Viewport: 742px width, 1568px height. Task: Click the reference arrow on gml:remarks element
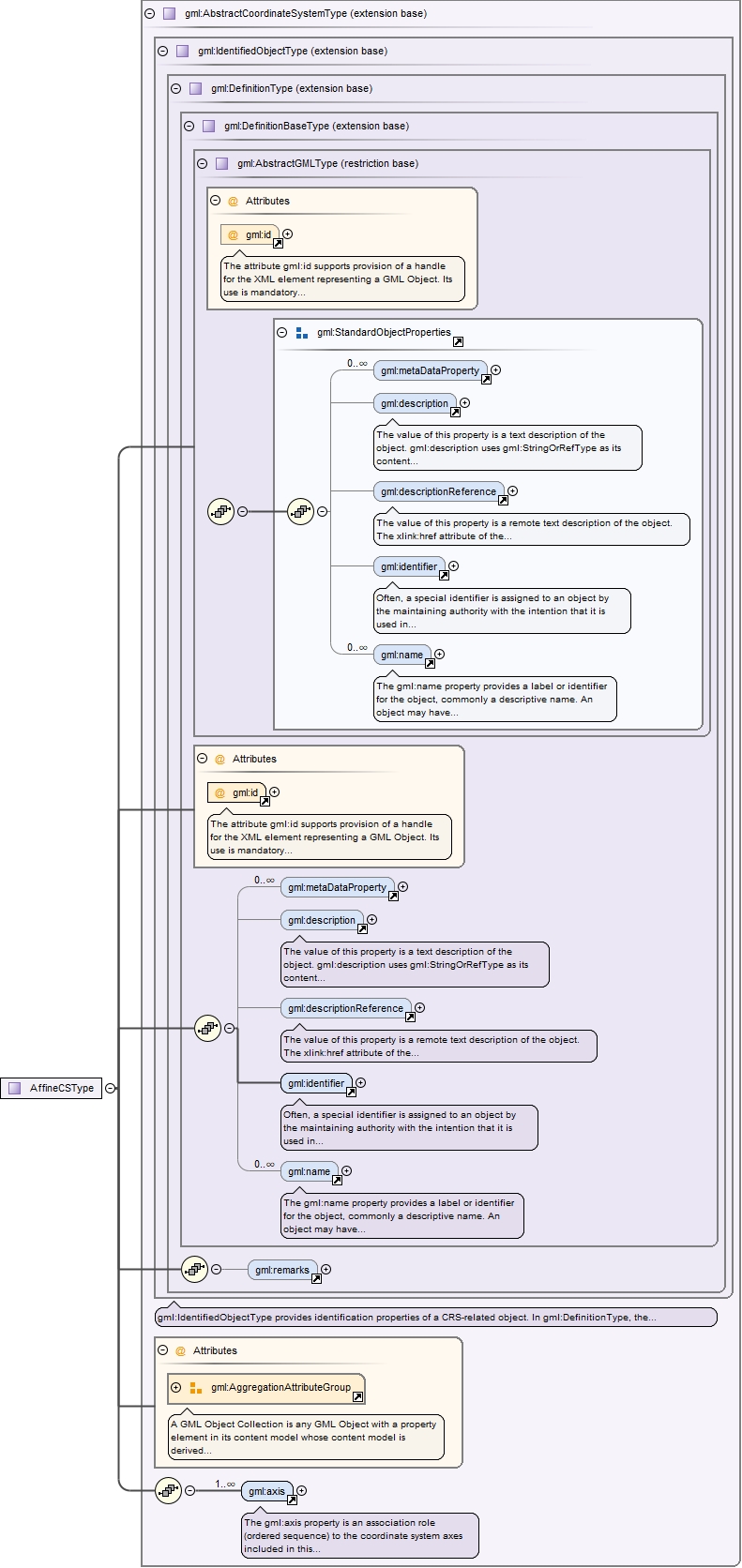pyautogui.click(x=316, y=1278)
